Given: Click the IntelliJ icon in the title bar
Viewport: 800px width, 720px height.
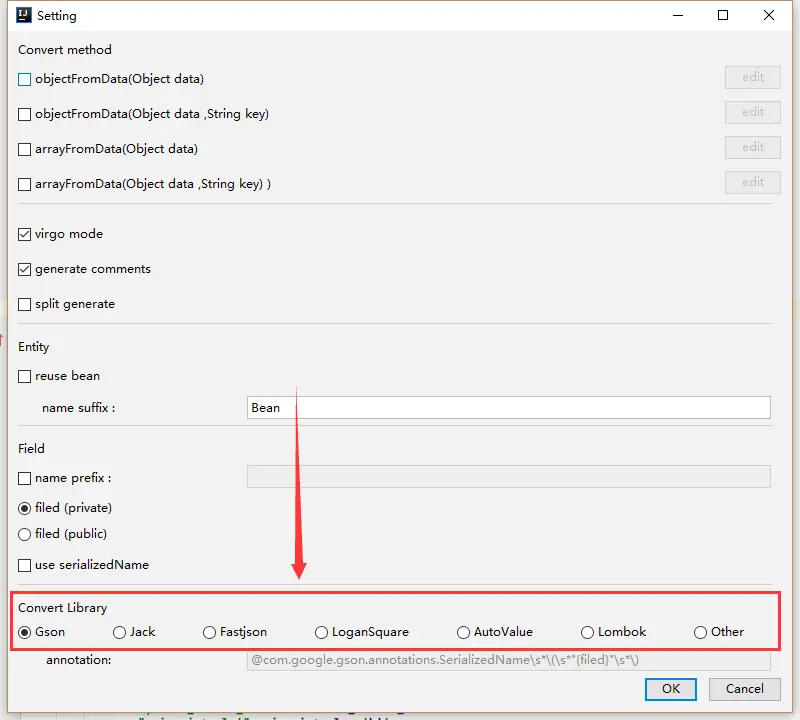Looking at the screenshot, I should tap(23, 15).
